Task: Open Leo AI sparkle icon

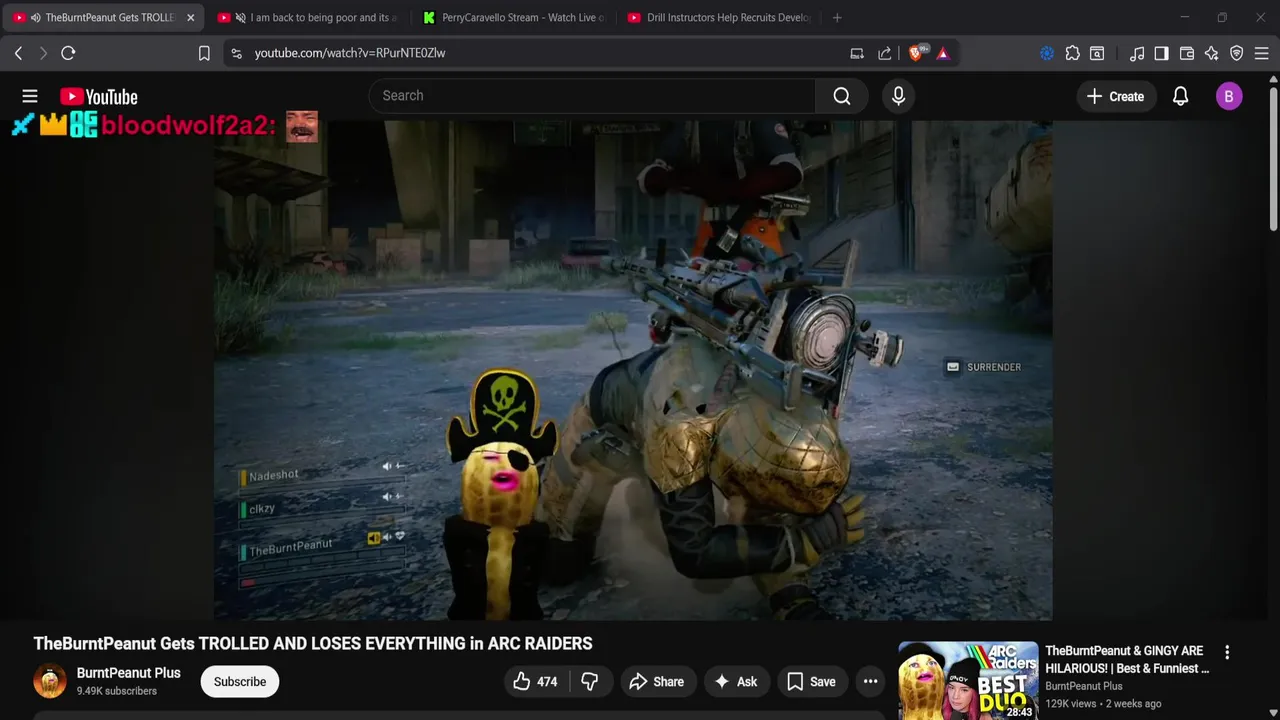Action: pos(1212,53)
